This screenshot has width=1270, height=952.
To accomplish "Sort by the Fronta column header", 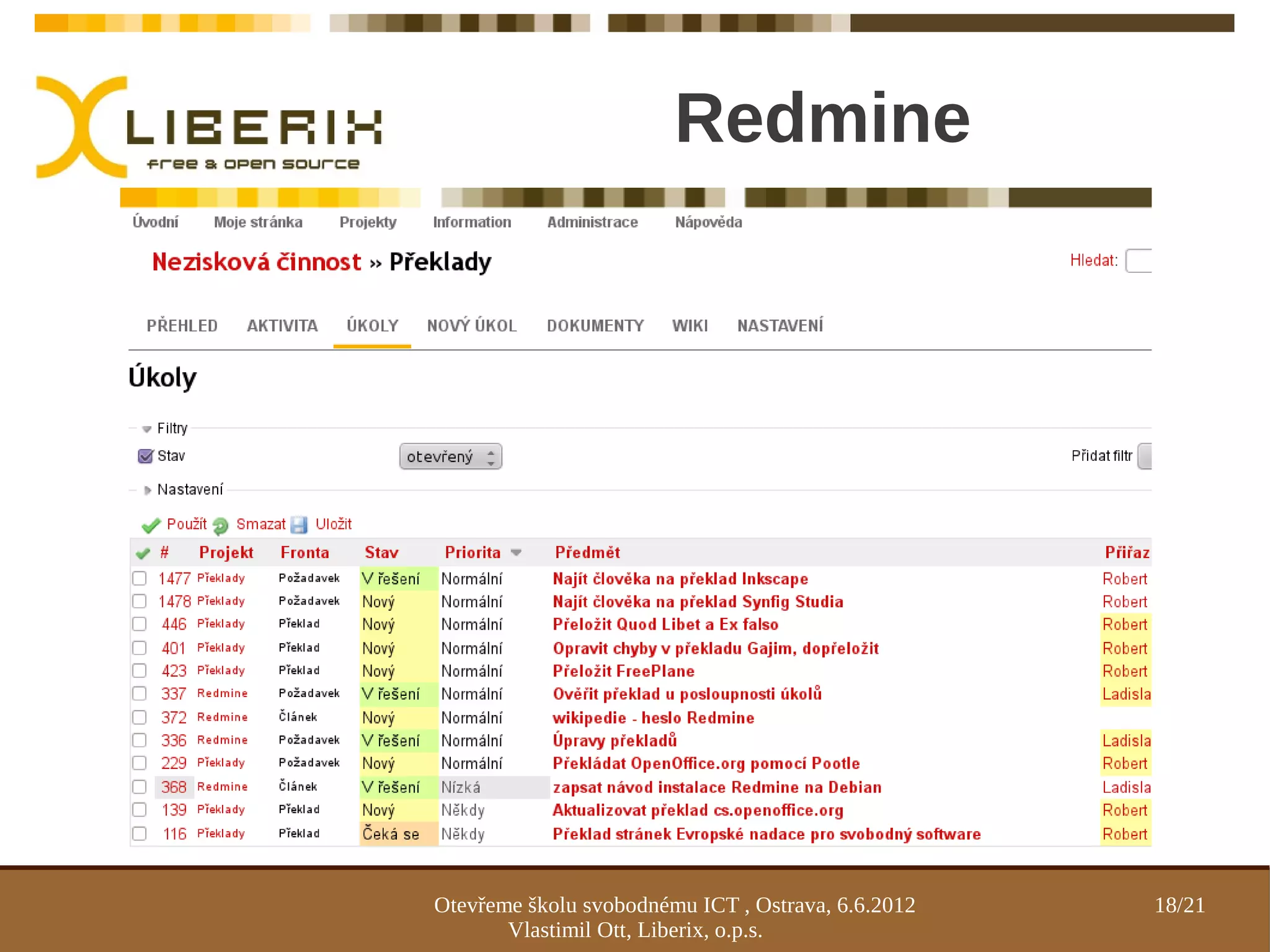I will 304,553.
